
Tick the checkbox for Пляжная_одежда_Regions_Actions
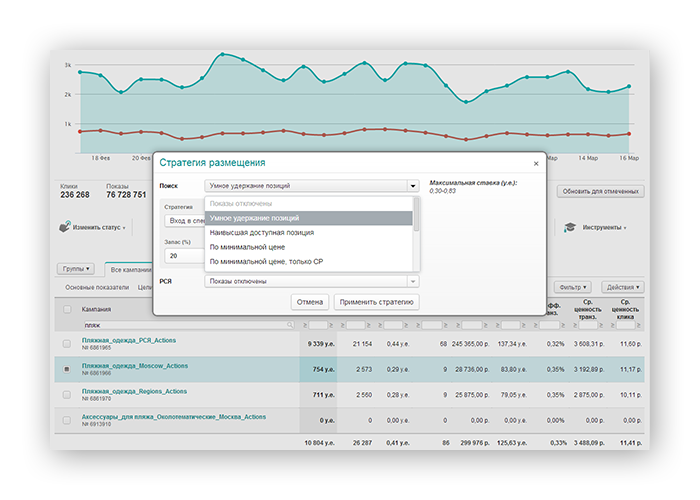tap(67, 396)
